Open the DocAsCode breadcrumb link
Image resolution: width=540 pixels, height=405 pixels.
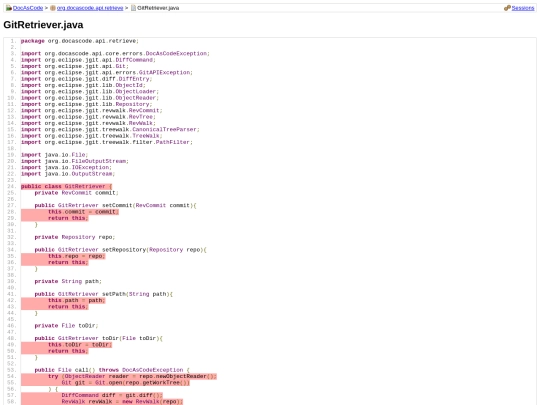pyautogui.click(x=28, y=8)
